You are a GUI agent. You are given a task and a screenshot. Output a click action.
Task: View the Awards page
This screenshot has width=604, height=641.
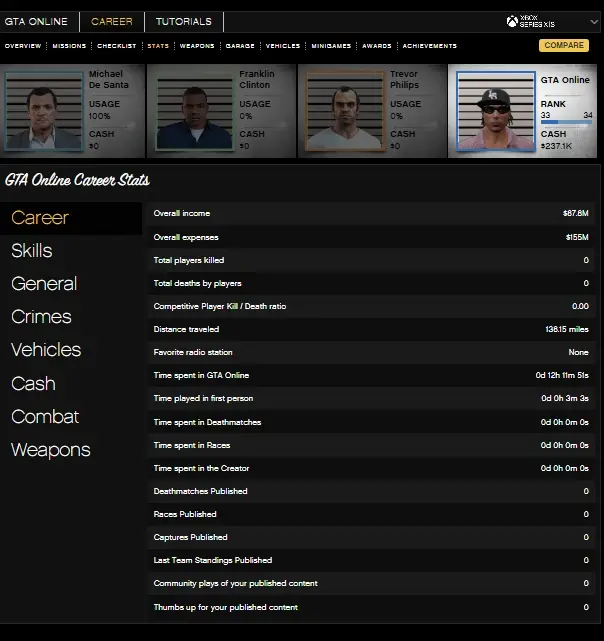(377, 46)
